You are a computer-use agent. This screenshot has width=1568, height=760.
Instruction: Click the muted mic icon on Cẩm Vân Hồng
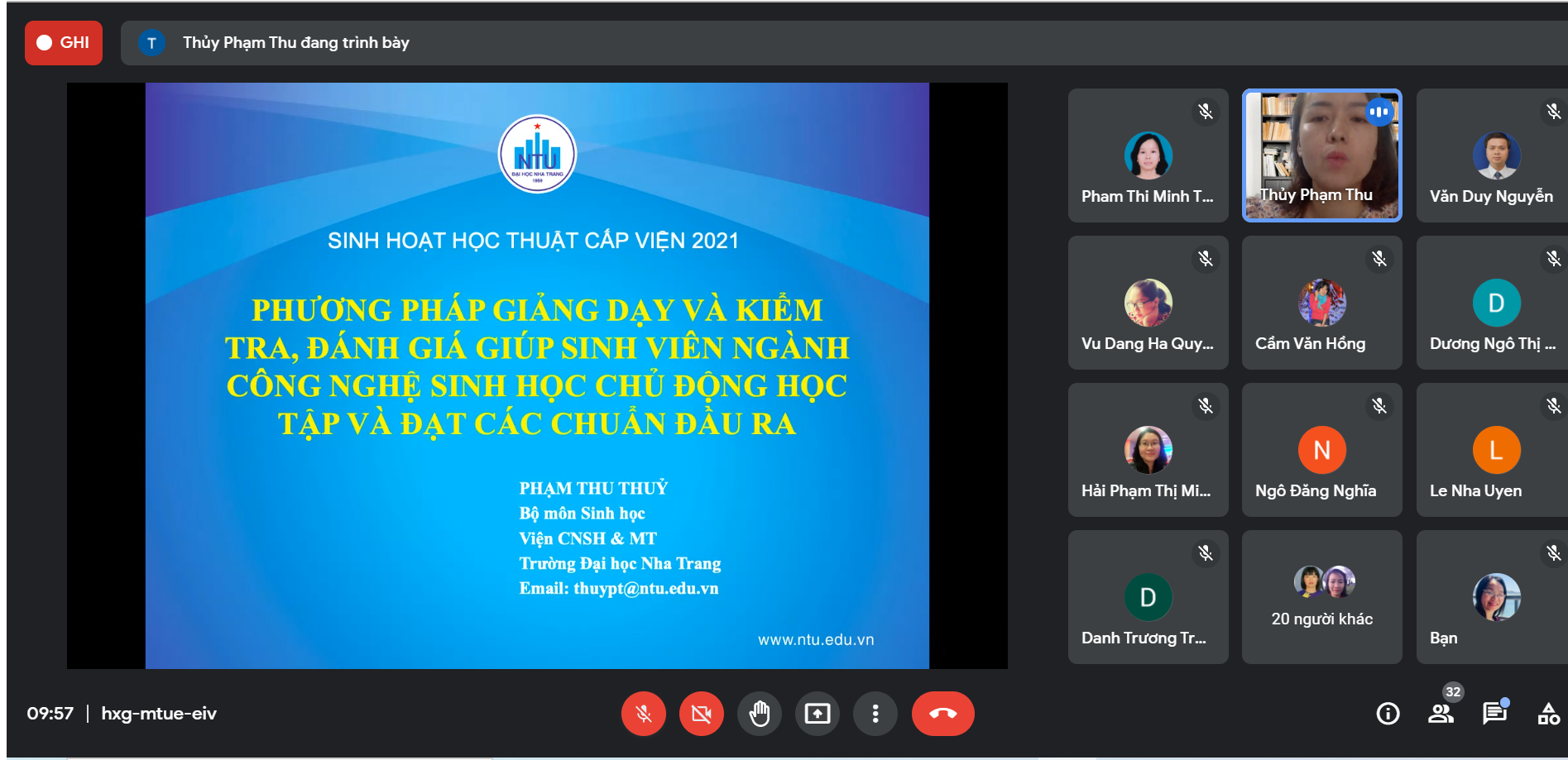1379,259
